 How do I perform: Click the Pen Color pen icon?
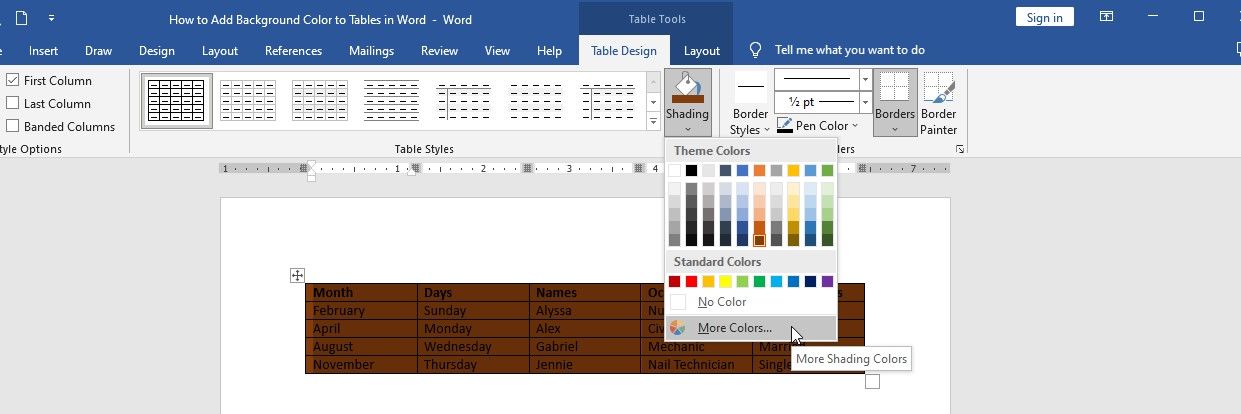[x=785, y=126]
